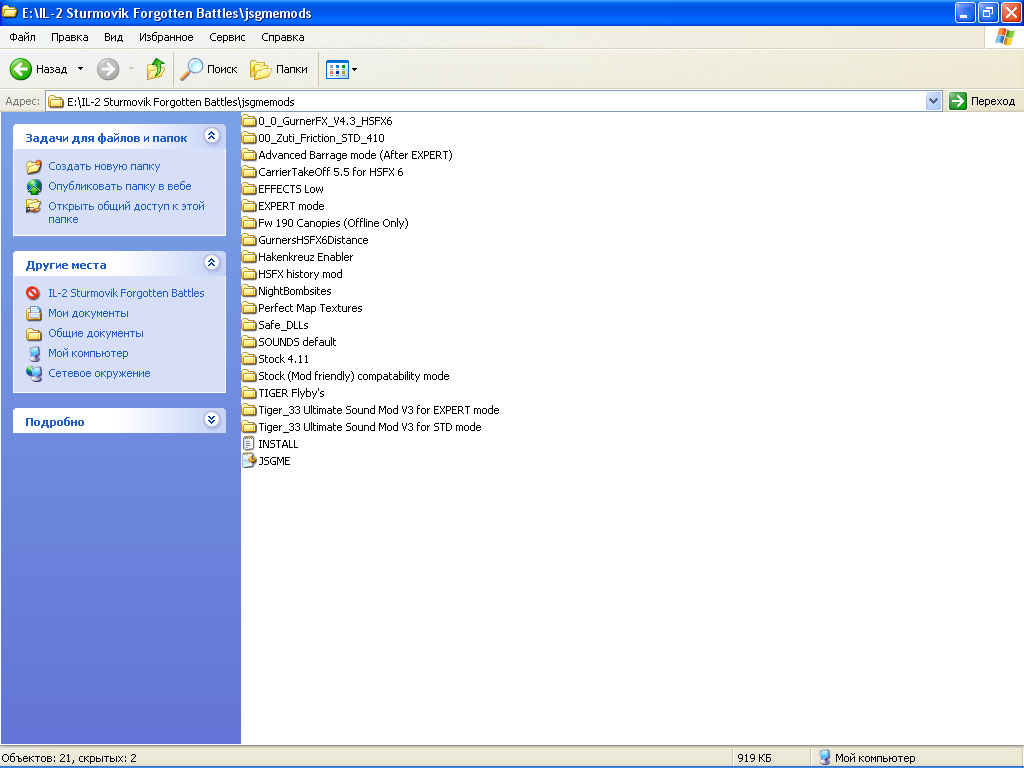Click '919 КБ' in the status bar
This screenshot has width=1024, height=768.
click(754, 758)
